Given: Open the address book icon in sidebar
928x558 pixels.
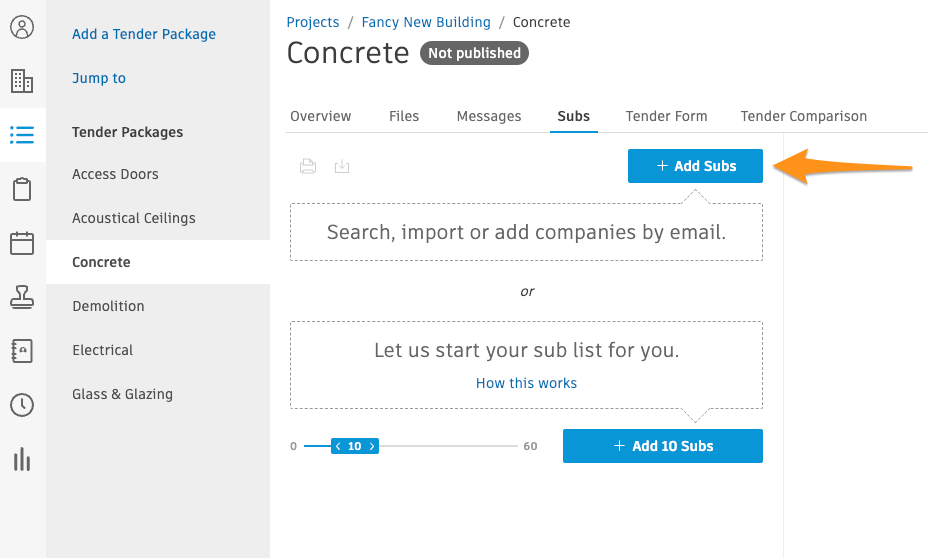Looking at the screenshot, I should click(x=22, y=351).
